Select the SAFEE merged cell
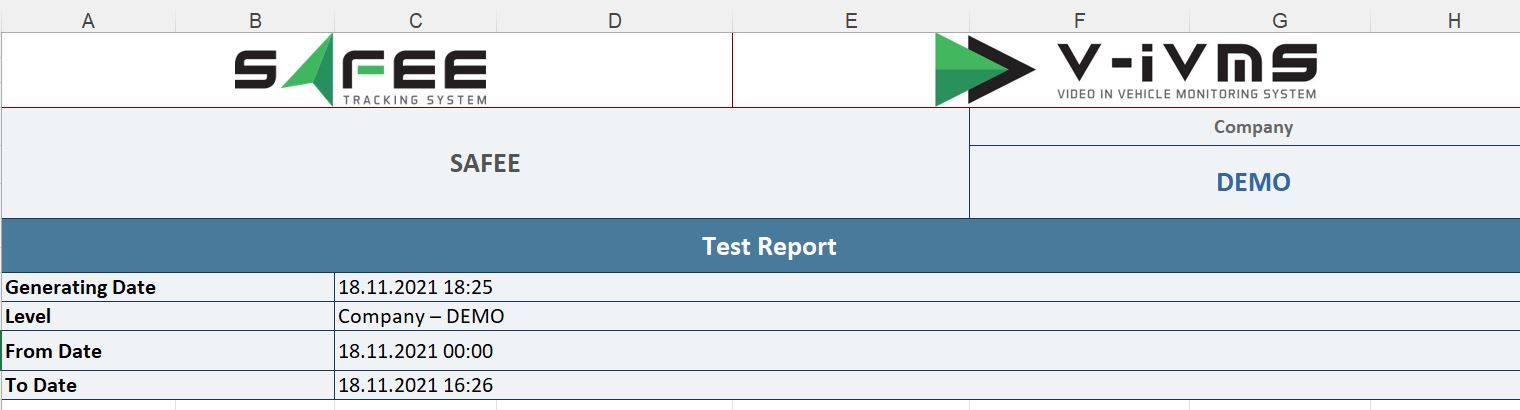 click(x=485, y=163)
